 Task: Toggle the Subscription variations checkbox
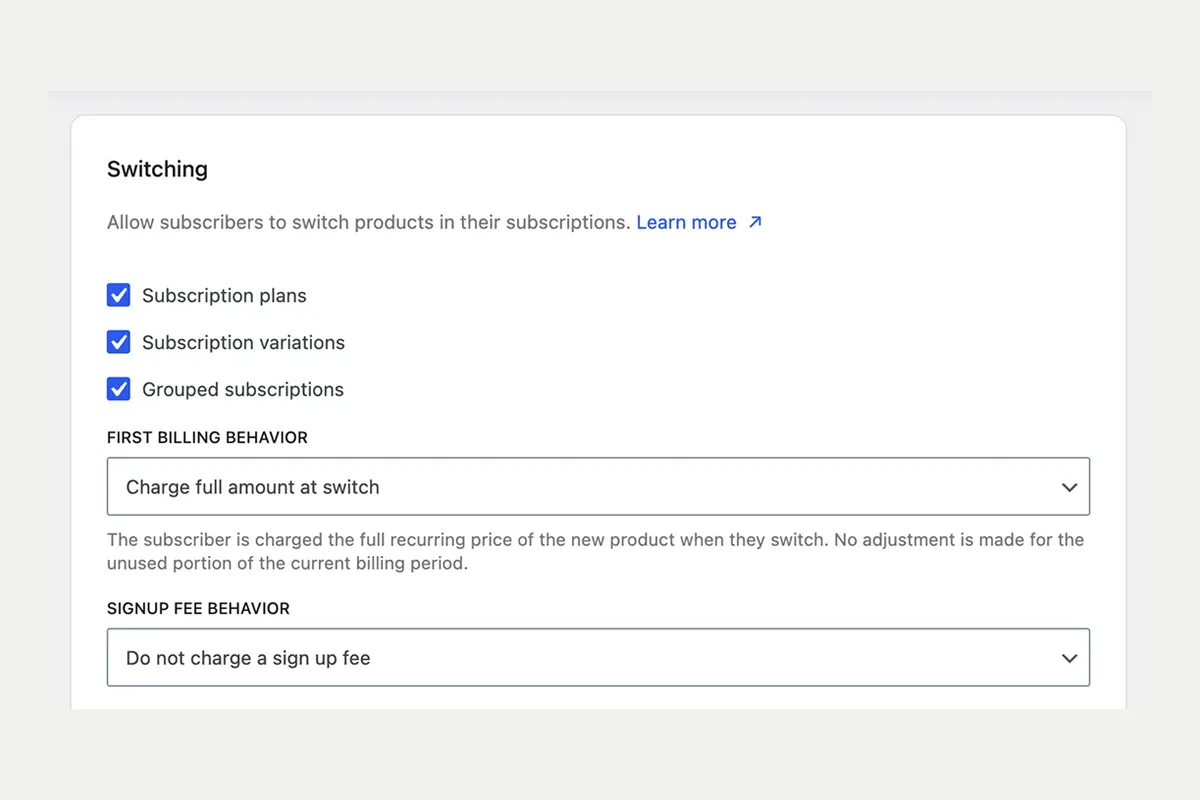(x=118, y=342)
